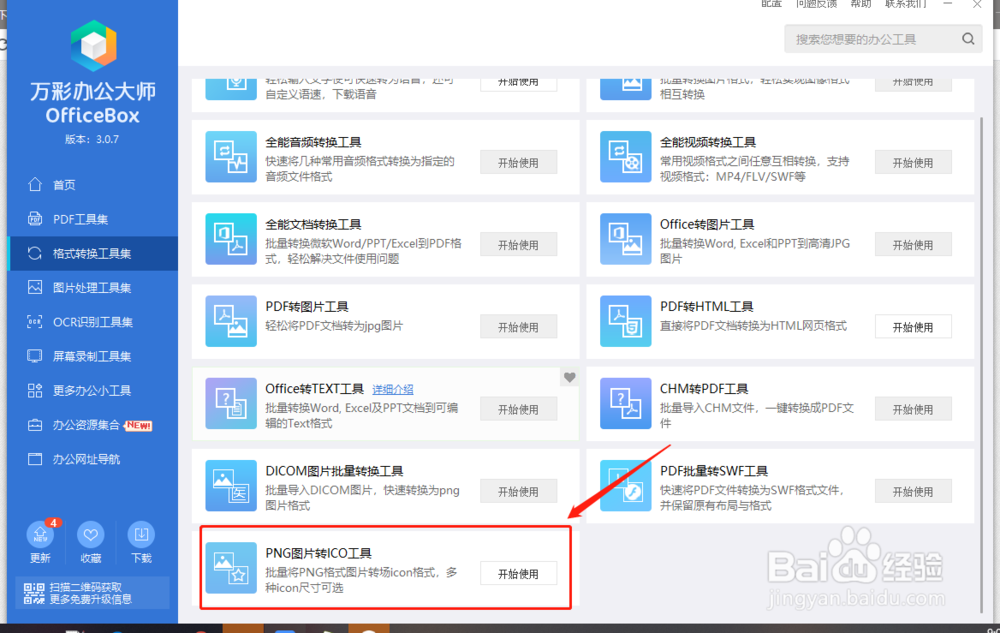Click the 收藏 favorites heart icon
The height and width of the screenshot is (633, 1000).
[91, 535]
